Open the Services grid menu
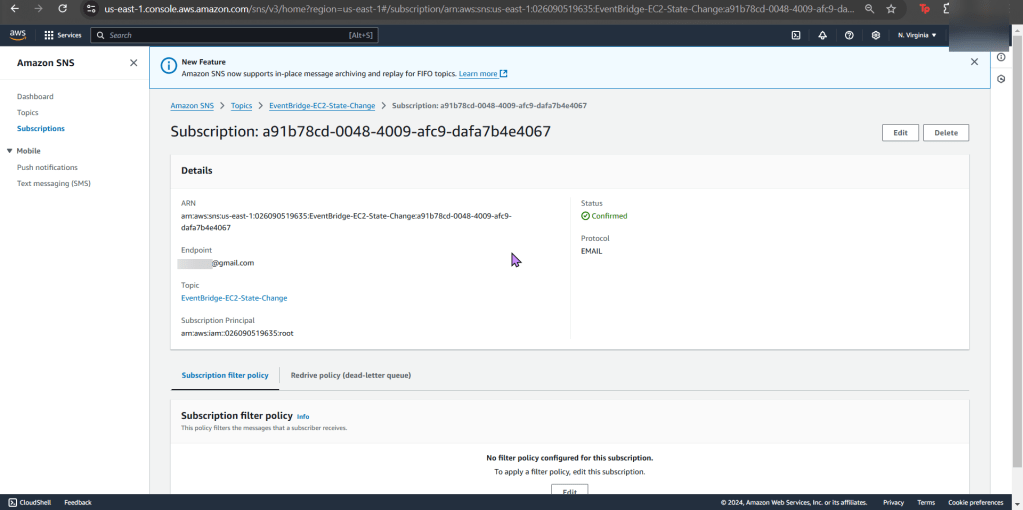The width and height of the screenshot is (1023, 510). (63, 35)
